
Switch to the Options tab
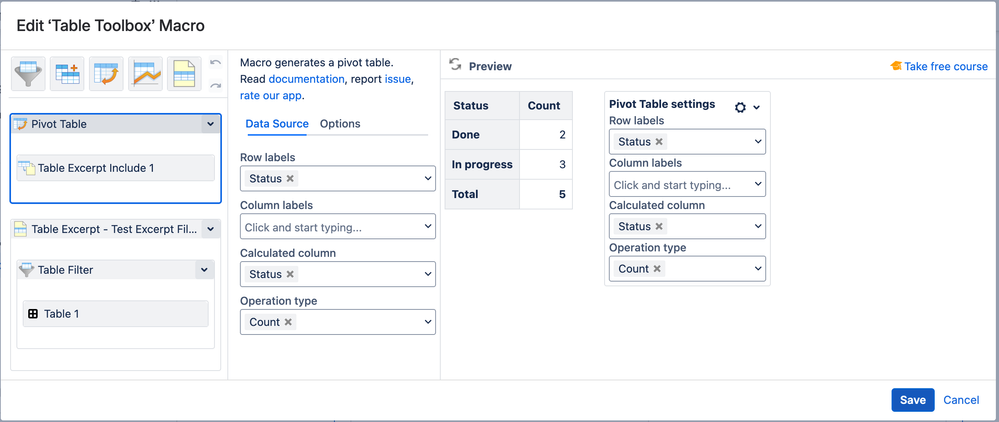[340, 124]
